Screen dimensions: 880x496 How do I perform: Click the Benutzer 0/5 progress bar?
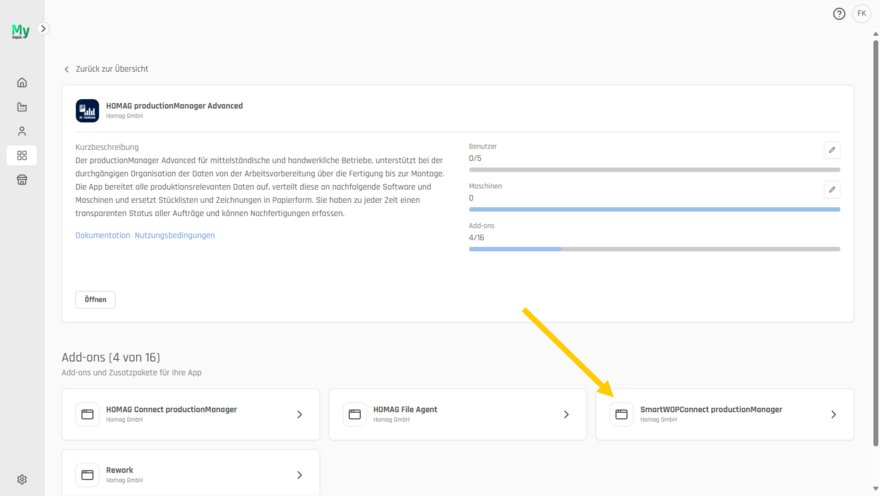click(654, 169)
